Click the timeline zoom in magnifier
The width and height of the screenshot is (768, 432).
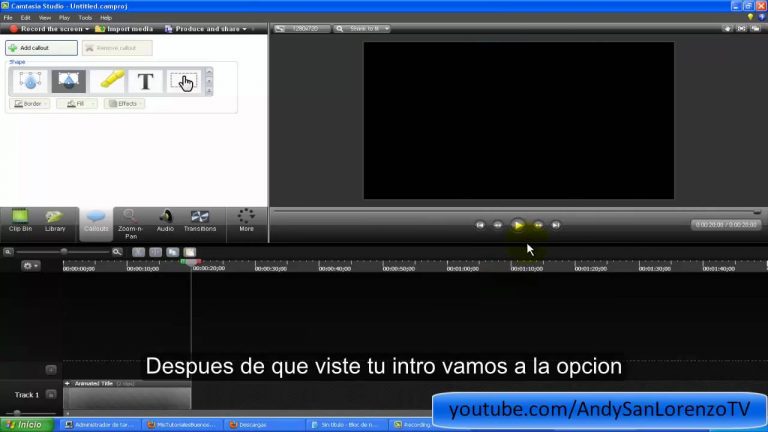click(117, 252)
